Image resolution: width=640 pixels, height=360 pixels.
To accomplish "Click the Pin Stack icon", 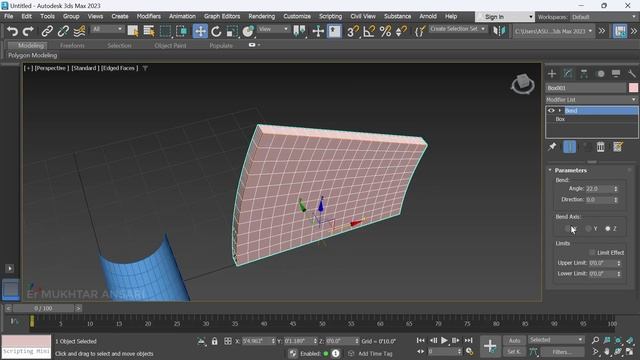I will point(552,147).
